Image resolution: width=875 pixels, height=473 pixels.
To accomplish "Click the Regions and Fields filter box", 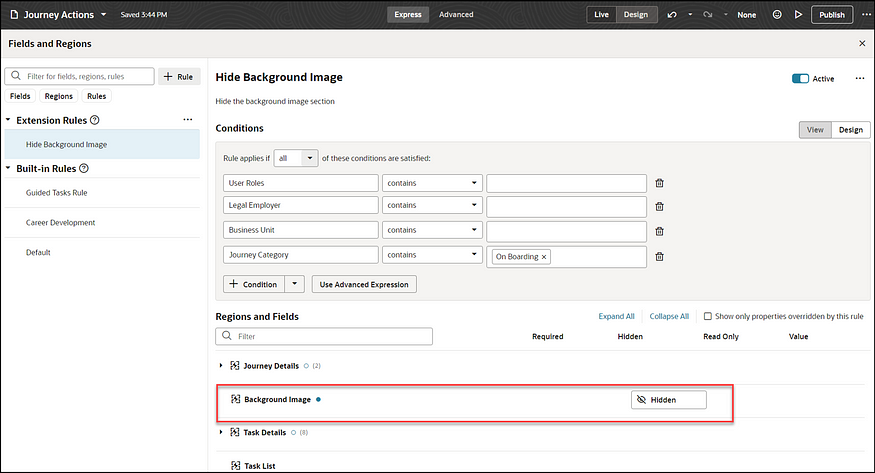I will [x=324, y=337].
